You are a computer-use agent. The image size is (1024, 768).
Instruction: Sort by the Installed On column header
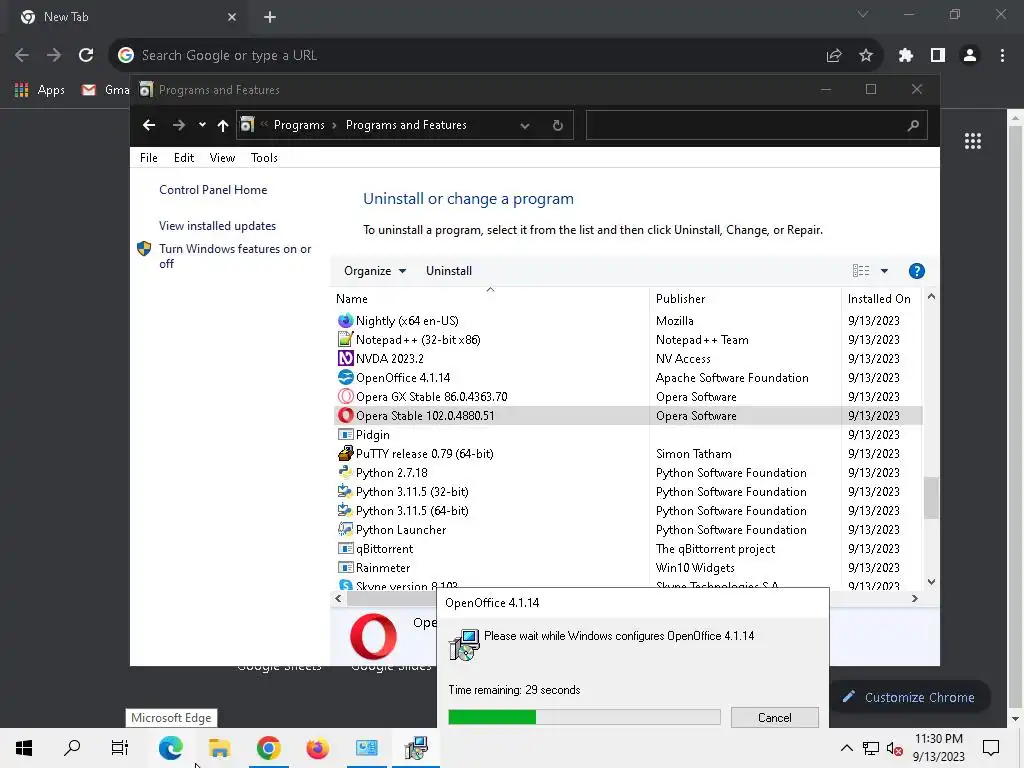(x=879, y=299)
